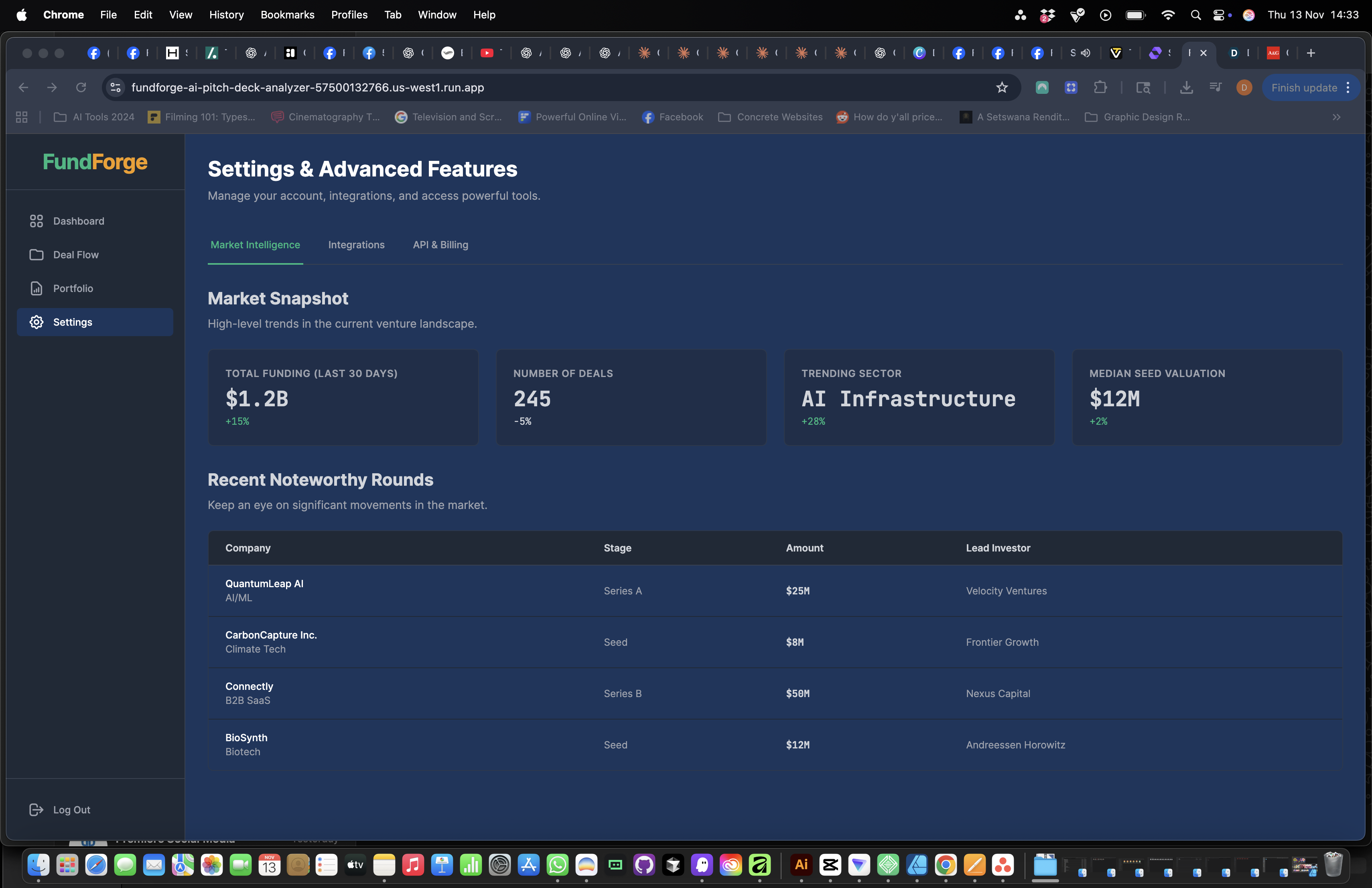Open a new browser tab
The image size is (1372, 888).
[1311, 53]
